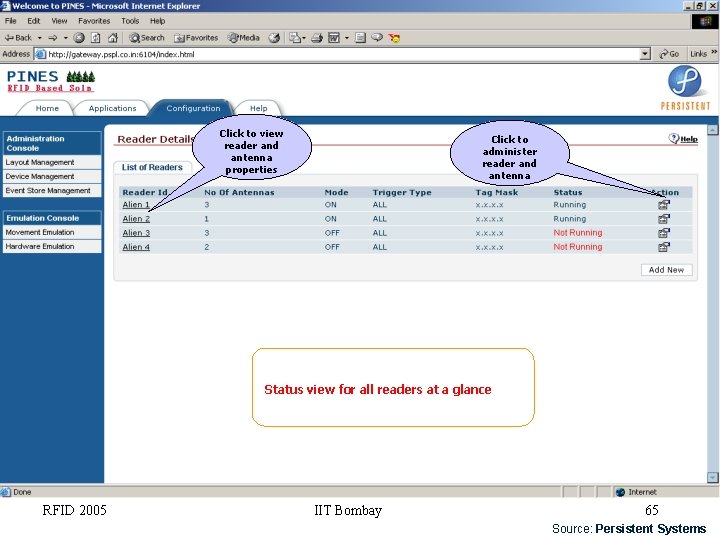Select the List of Readers tab

[x=152, y=168]
